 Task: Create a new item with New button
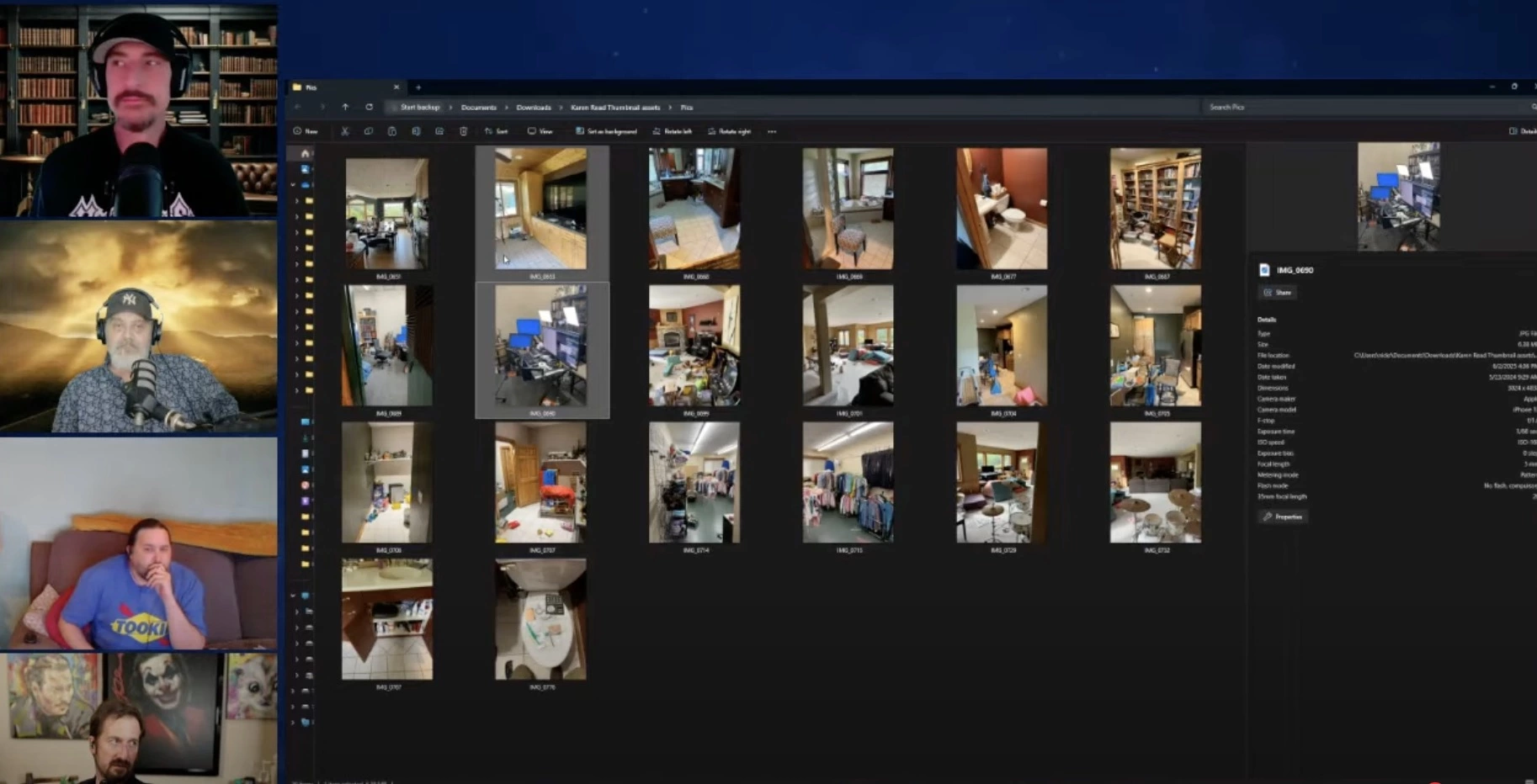[x=306, y=131]
